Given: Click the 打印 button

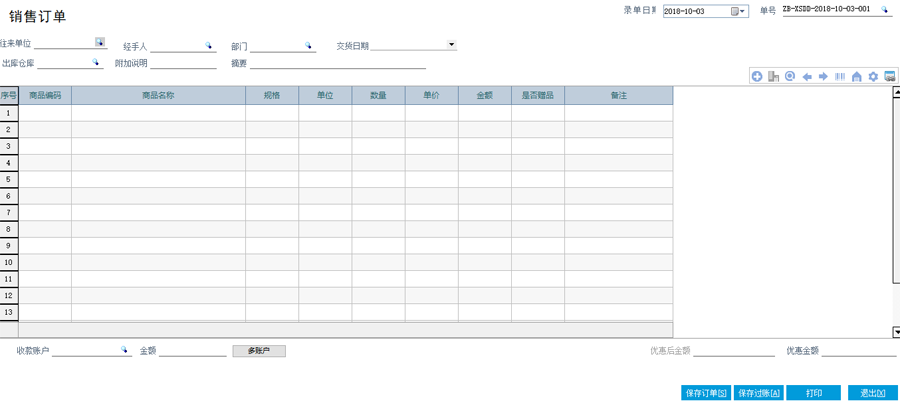Looking at the screenshot, I should tap(813, 393).
